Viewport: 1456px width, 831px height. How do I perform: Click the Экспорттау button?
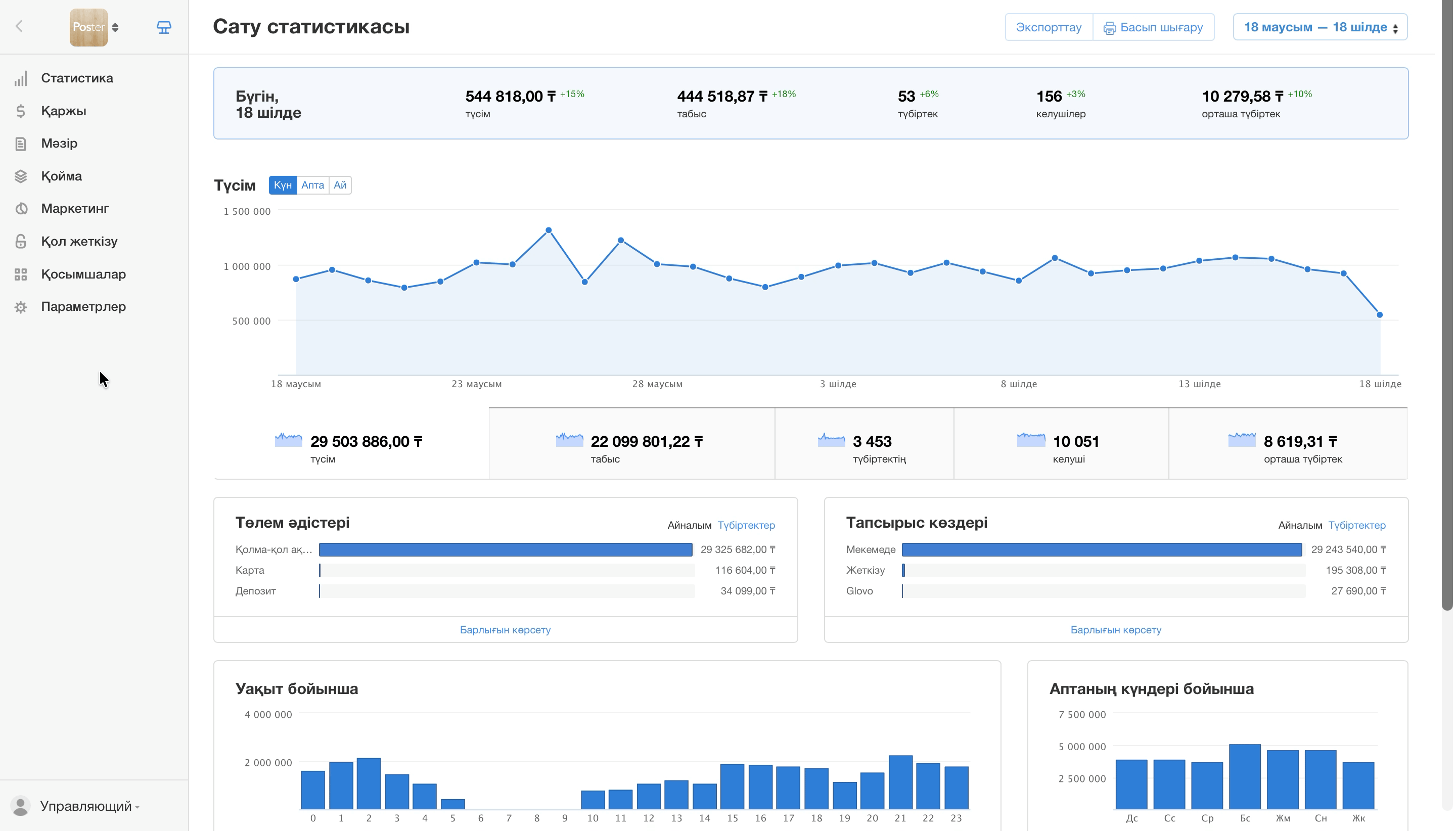[x=1049, y=27]
